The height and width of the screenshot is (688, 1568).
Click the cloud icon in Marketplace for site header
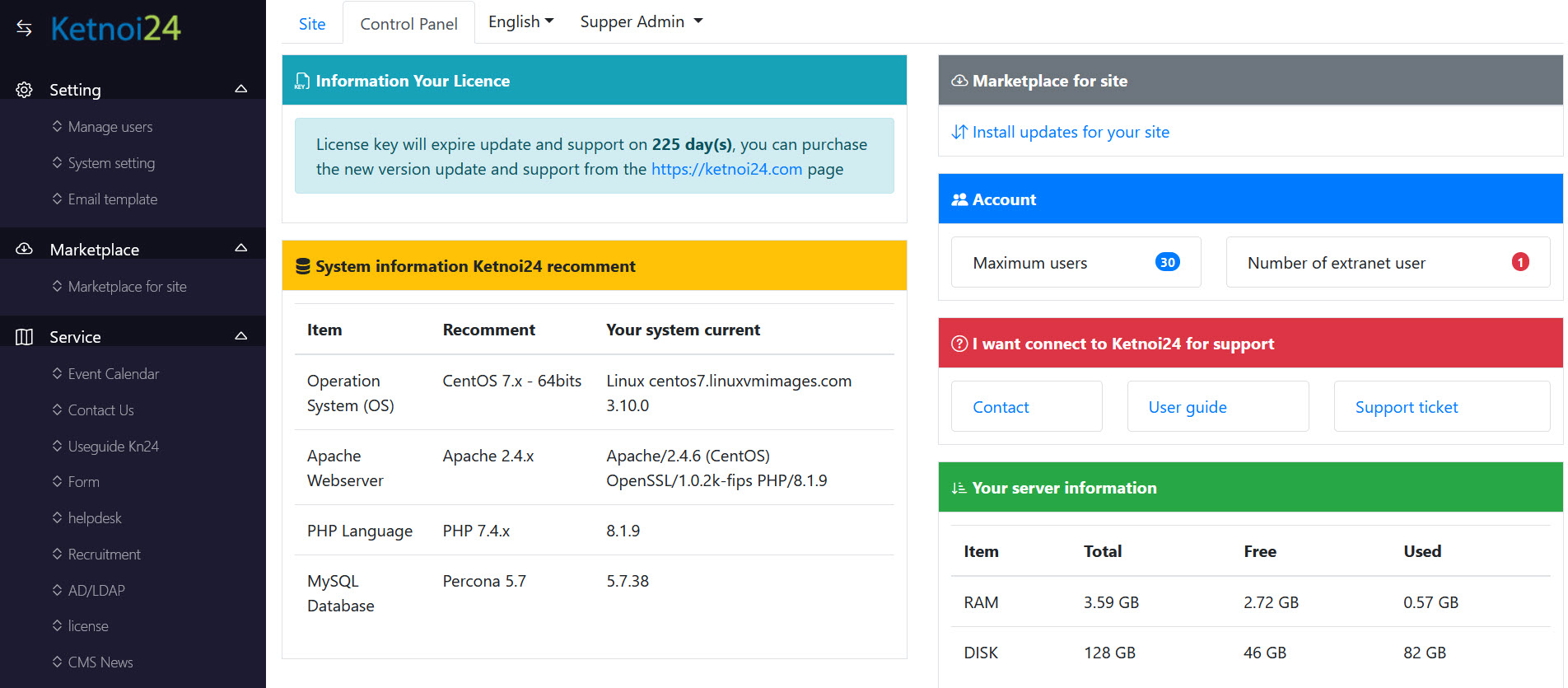(959, 81)
